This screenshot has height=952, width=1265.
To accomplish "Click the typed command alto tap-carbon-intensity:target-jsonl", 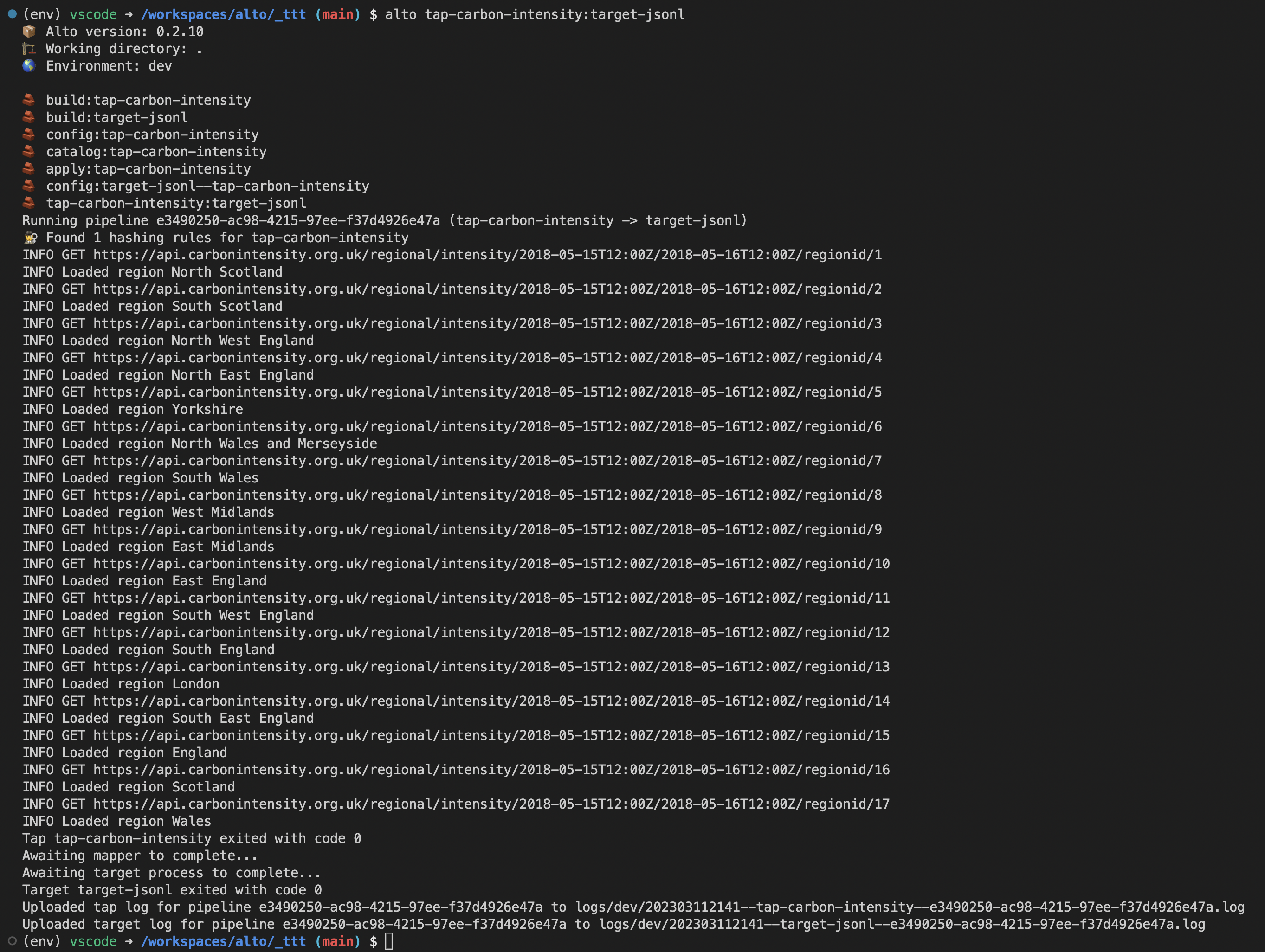I will (535, 14).
